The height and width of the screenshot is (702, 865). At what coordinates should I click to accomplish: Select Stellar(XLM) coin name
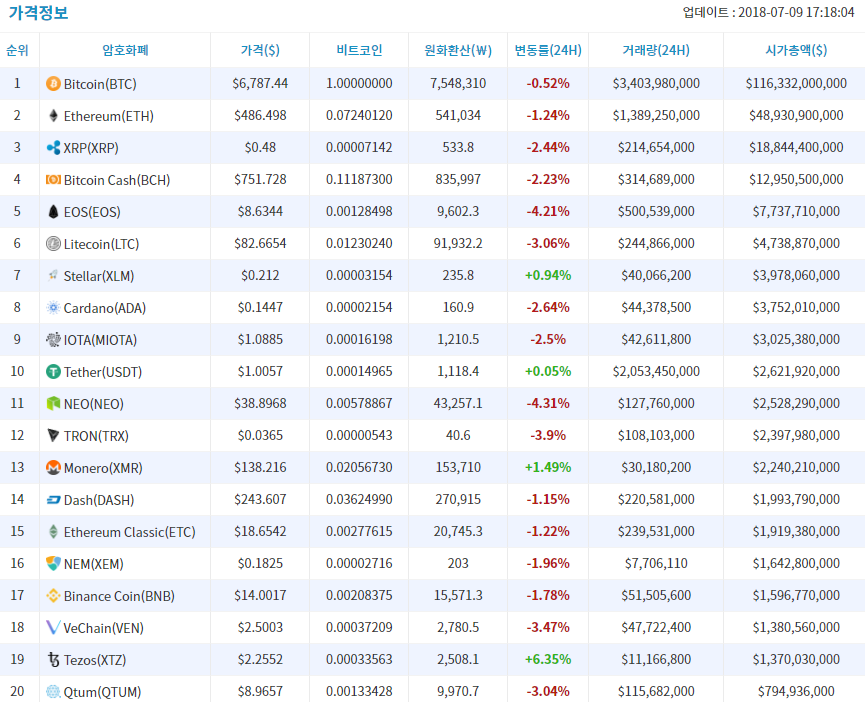(99, 276)
